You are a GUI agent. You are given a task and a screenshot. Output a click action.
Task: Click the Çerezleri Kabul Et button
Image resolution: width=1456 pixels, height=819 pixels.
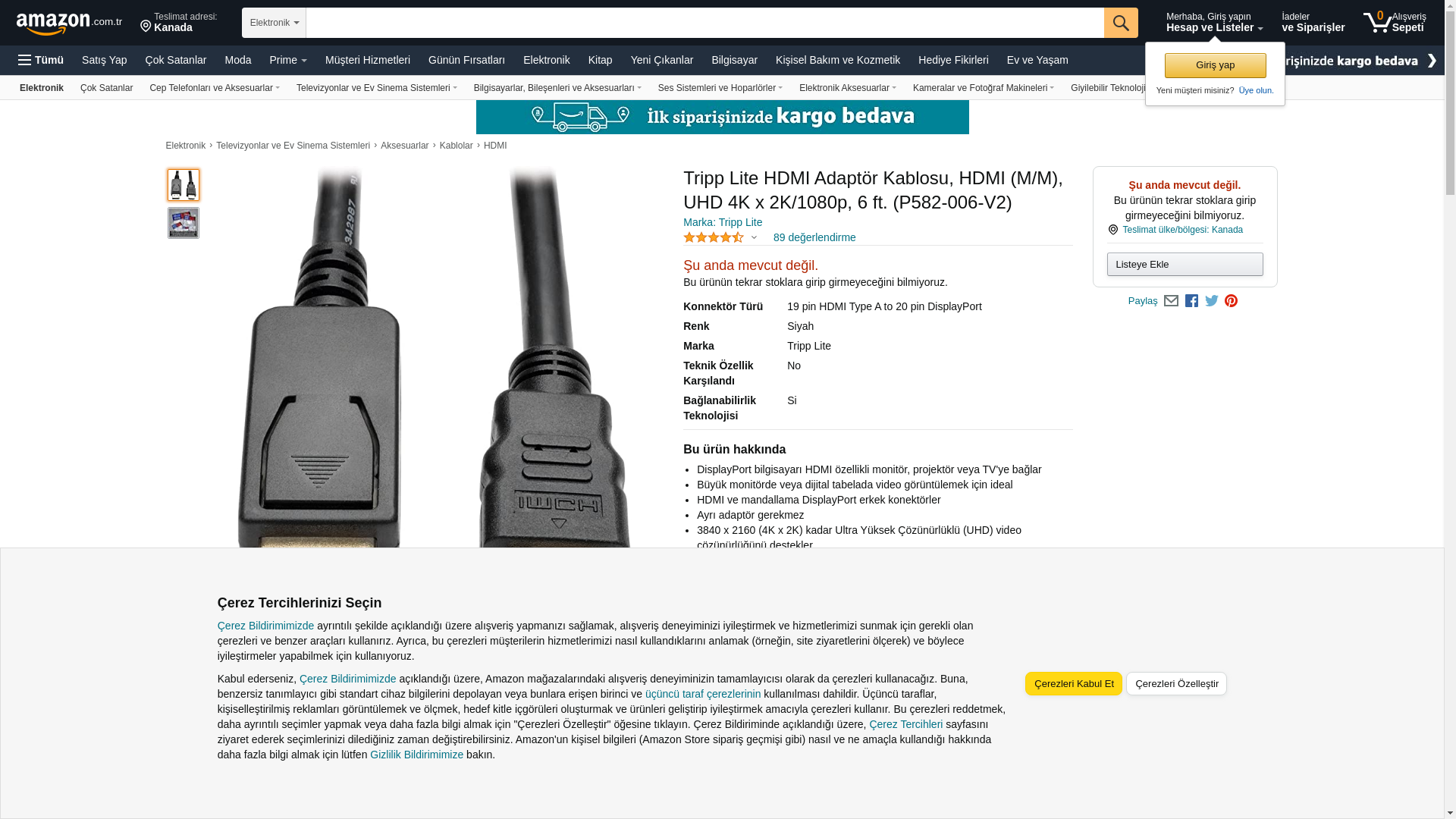tap(1074, 684)
